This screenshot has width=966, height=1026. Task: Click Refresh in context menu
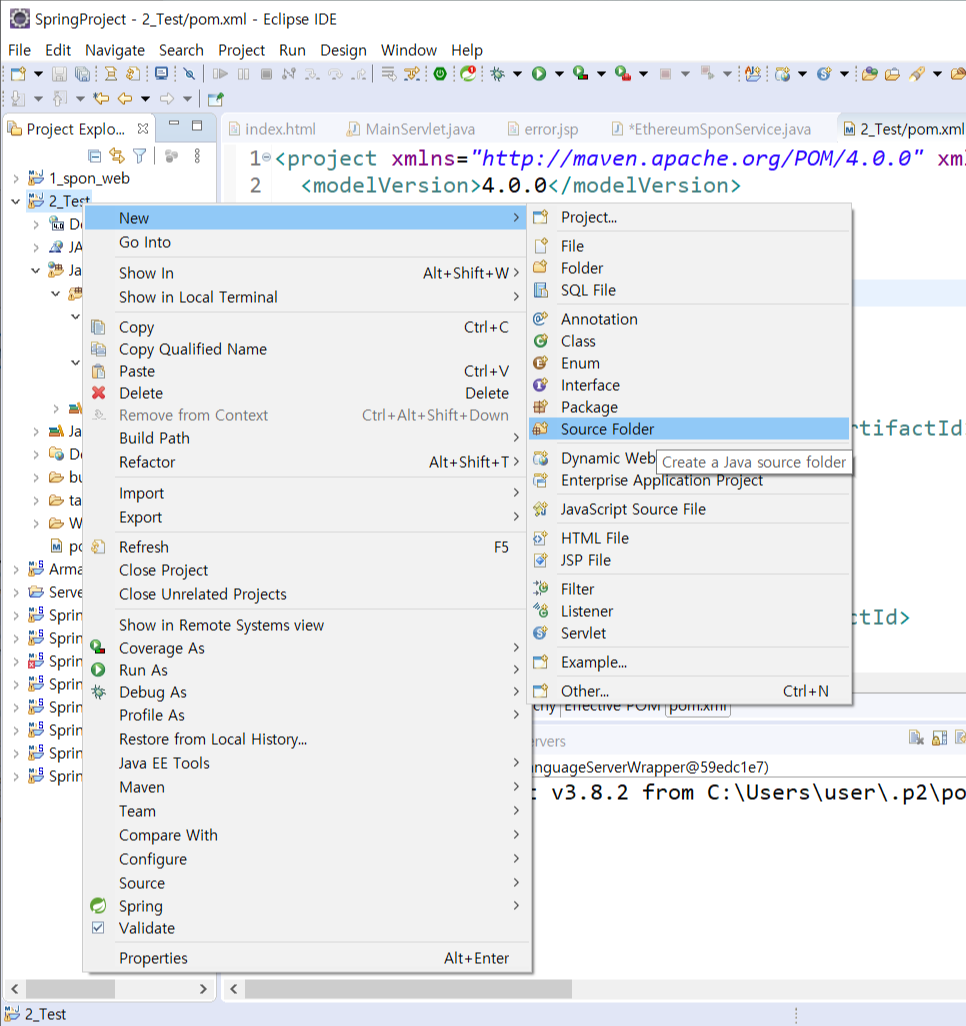tap(306, 547)
